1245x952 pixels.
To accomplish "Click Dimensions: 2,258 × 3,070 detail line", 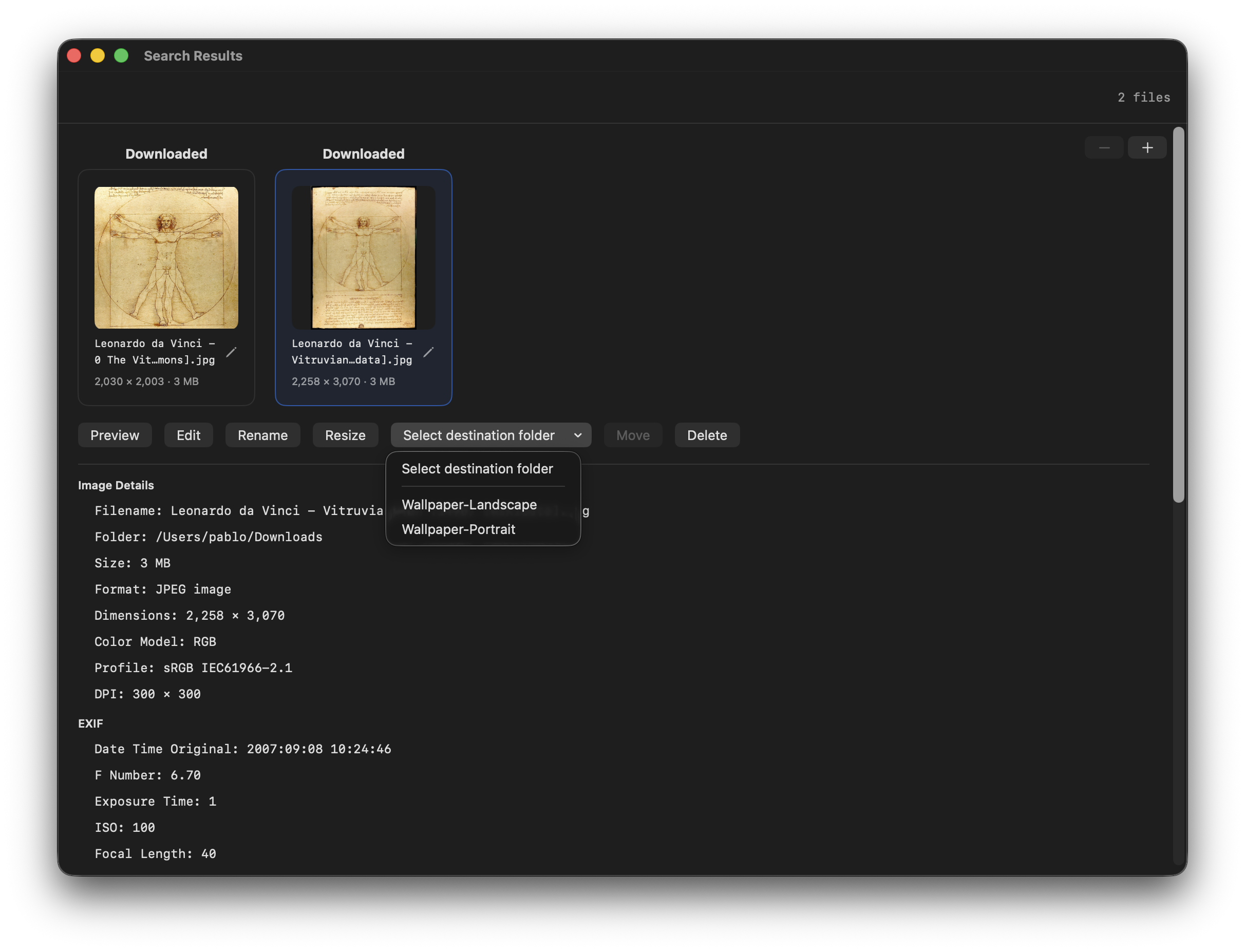I will pos(190,615).
